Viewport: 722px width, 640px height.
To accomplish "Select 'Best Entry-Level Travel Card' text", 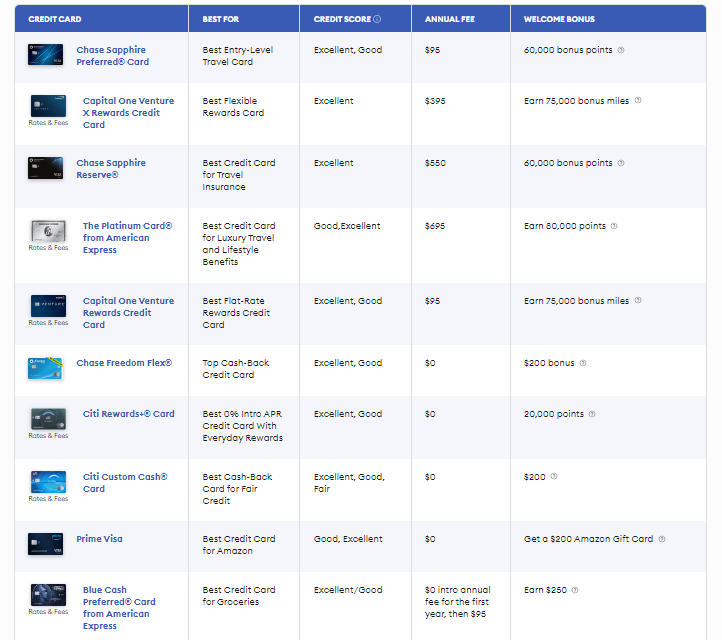I will (x=238, y=56).
